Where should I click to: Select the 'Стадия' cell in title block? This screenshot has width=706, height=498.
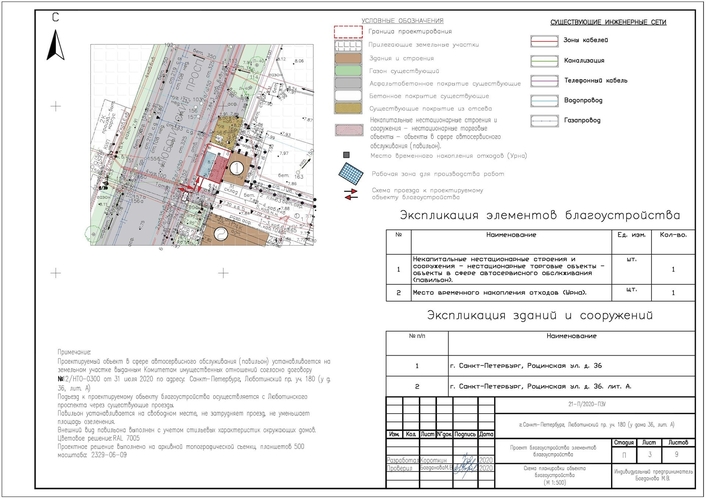pos(624,443)
